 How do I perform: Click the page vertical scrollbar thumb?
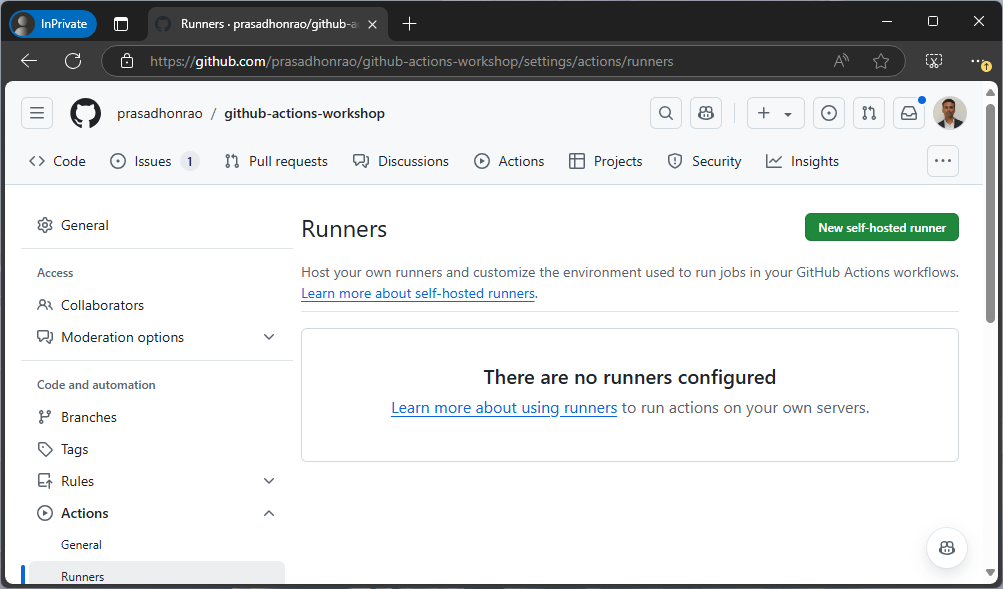(x=990, y=212)
